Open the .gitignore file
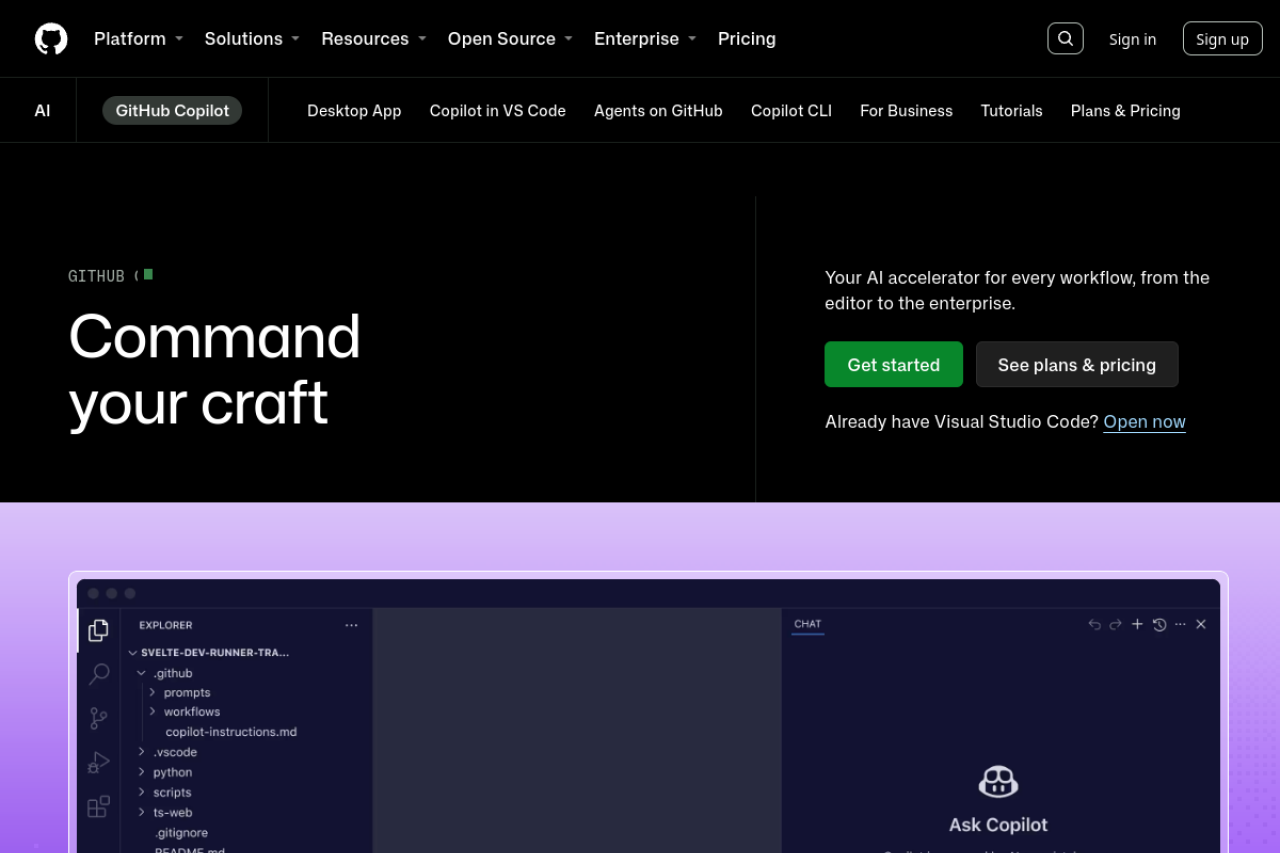 [181, 832]
